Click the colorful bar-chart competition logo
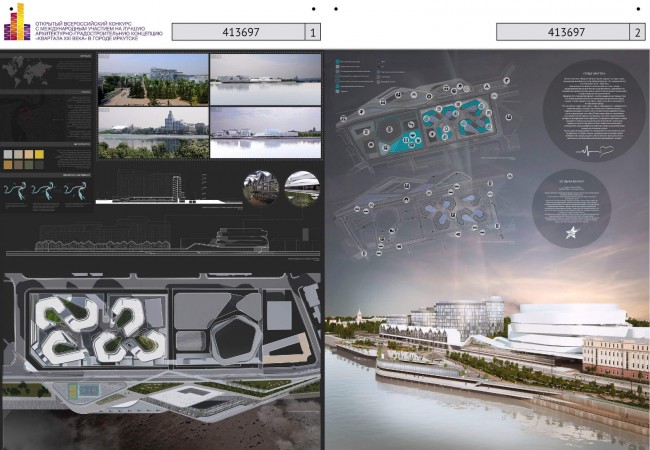The image size is (650, 450). (x=17, y=22)
